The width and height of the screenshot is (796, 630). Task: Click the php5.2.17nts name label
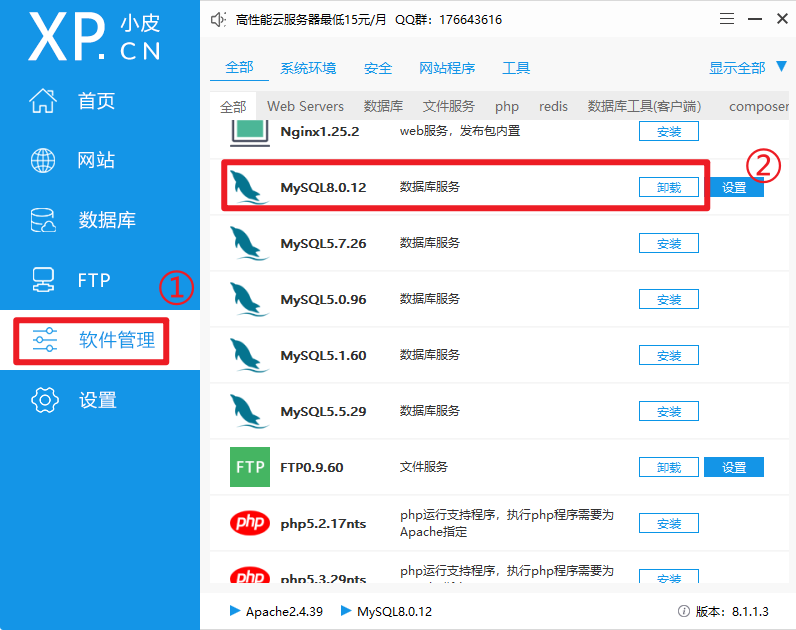(323, 523)
